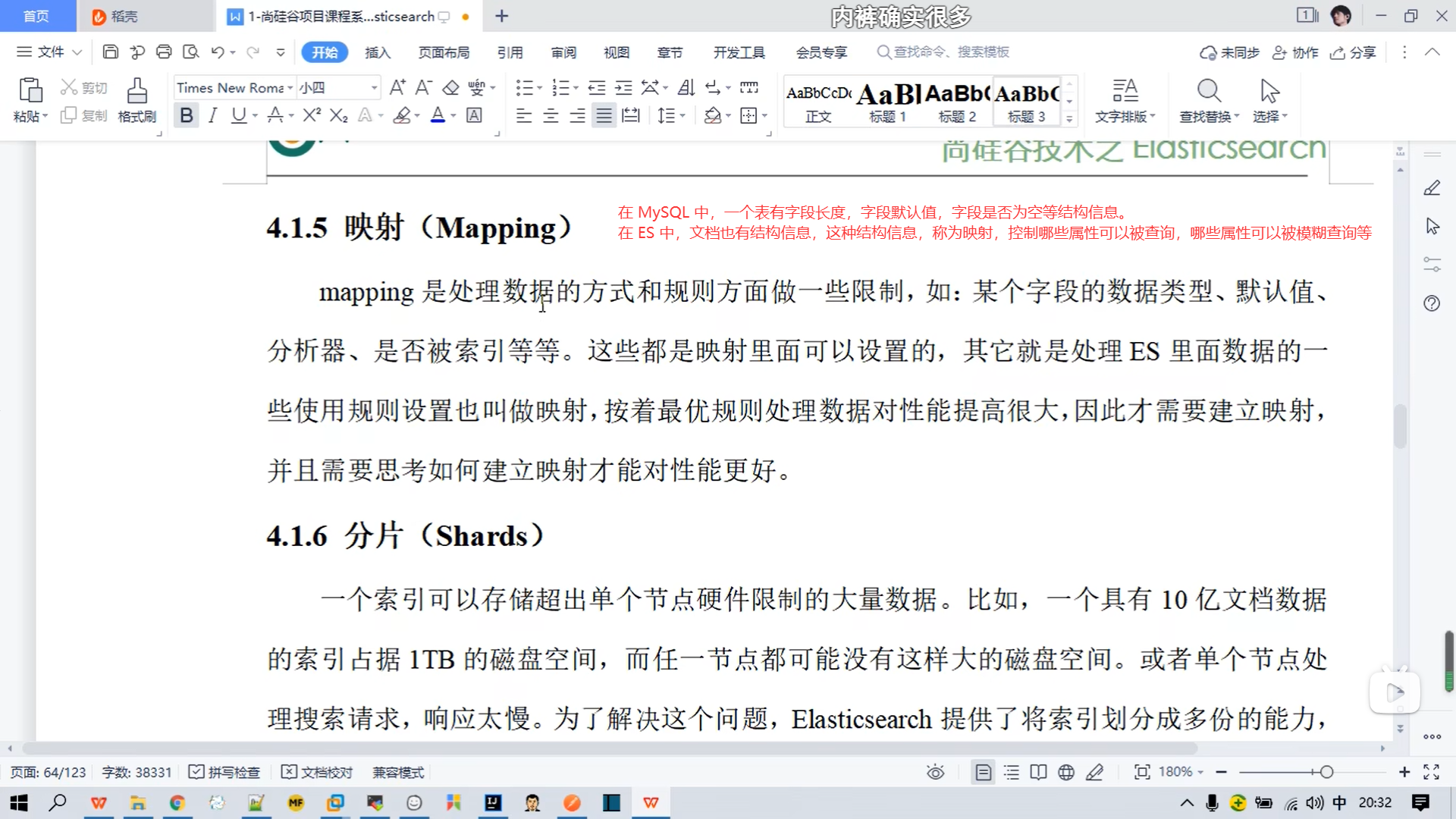The image size is (1456, 819).
Task: Open the Insert ribbon tab
Action: click(x=377, y=52)
